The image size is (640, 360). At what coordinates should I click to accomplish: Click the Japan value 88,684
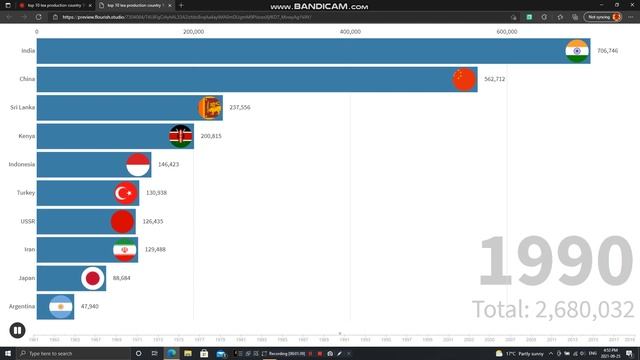point(122,278)
